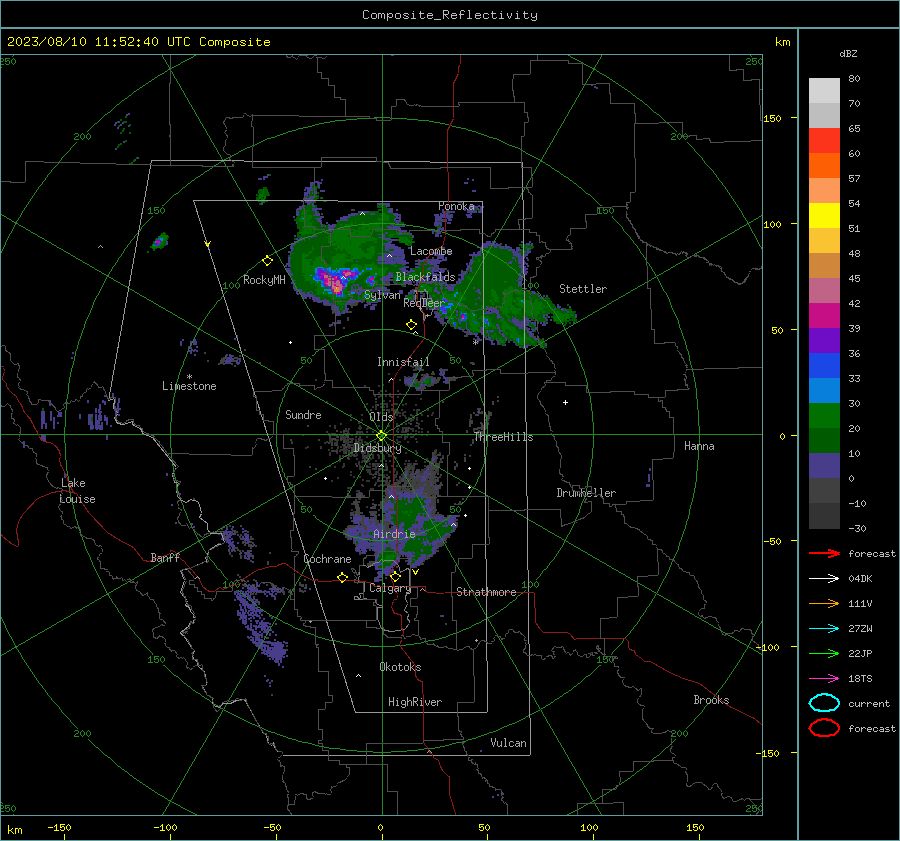Click the Brooks town label
900x841 pixels.
(x=711, y=700)
